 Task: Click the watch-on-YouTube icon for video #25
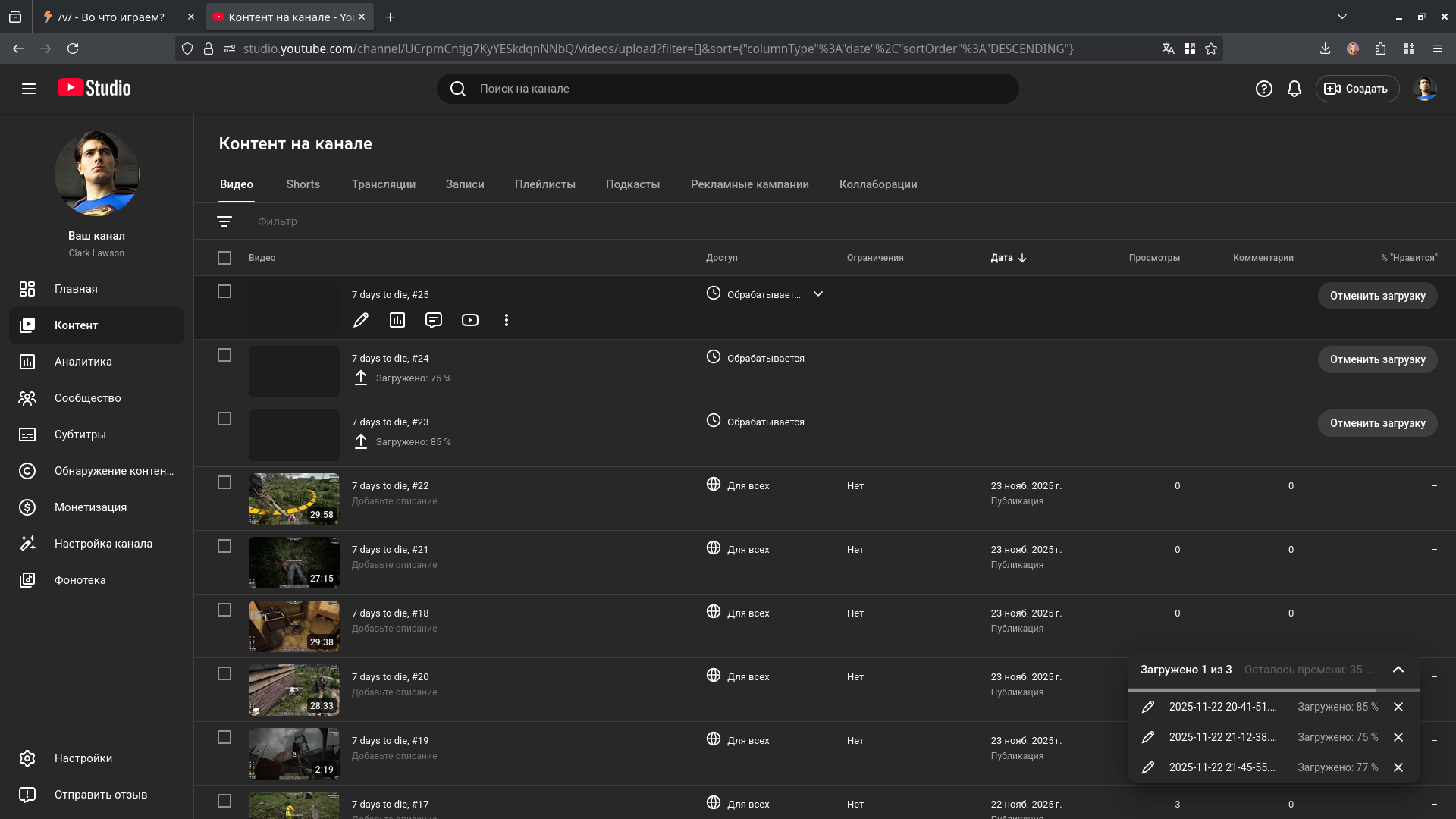(x=470, y=320)
